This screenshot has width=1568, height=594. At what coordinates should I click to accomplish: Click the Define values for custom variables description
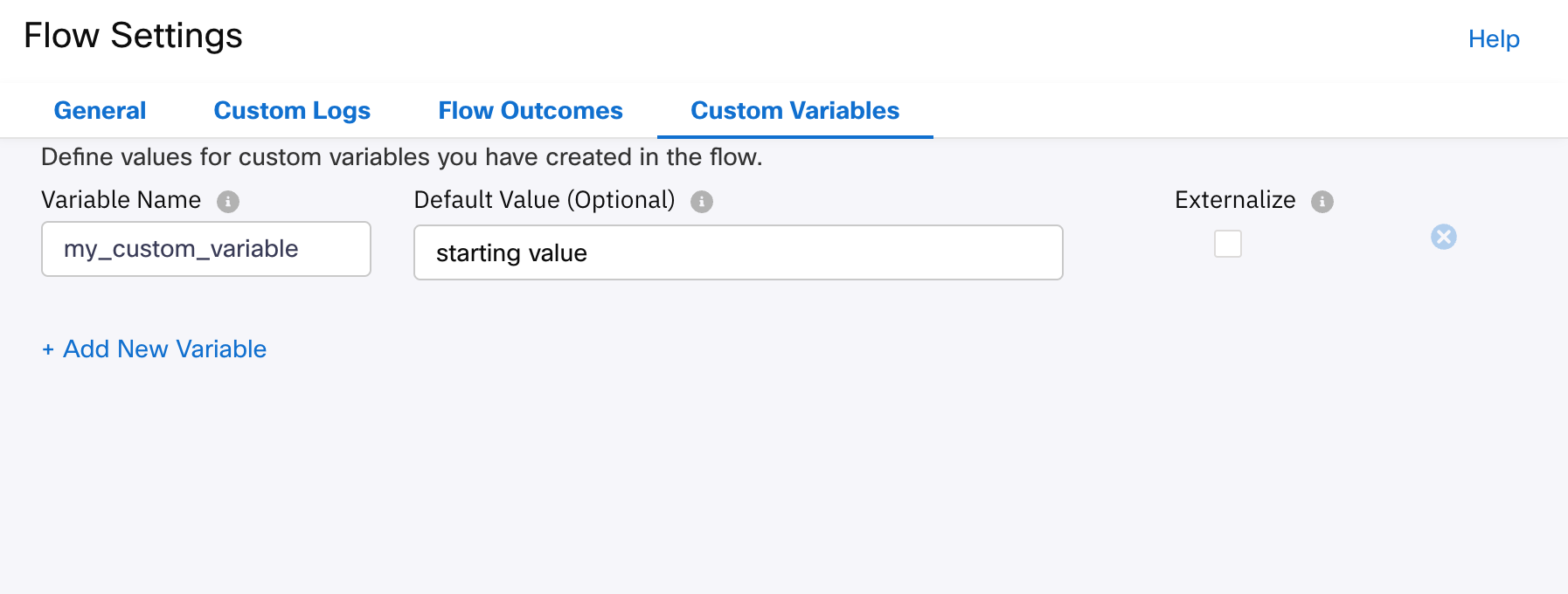coord(401,157)
